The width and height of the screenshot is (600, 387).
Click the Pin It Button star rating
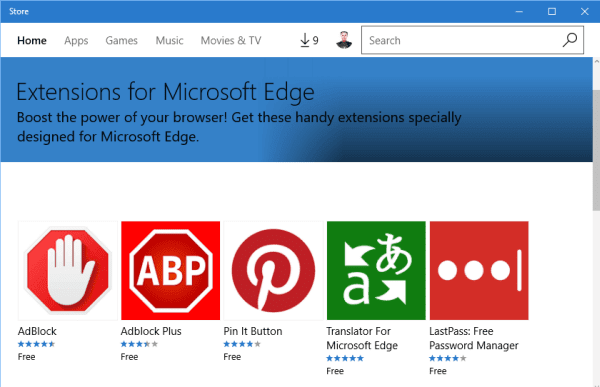coord(242,344)
